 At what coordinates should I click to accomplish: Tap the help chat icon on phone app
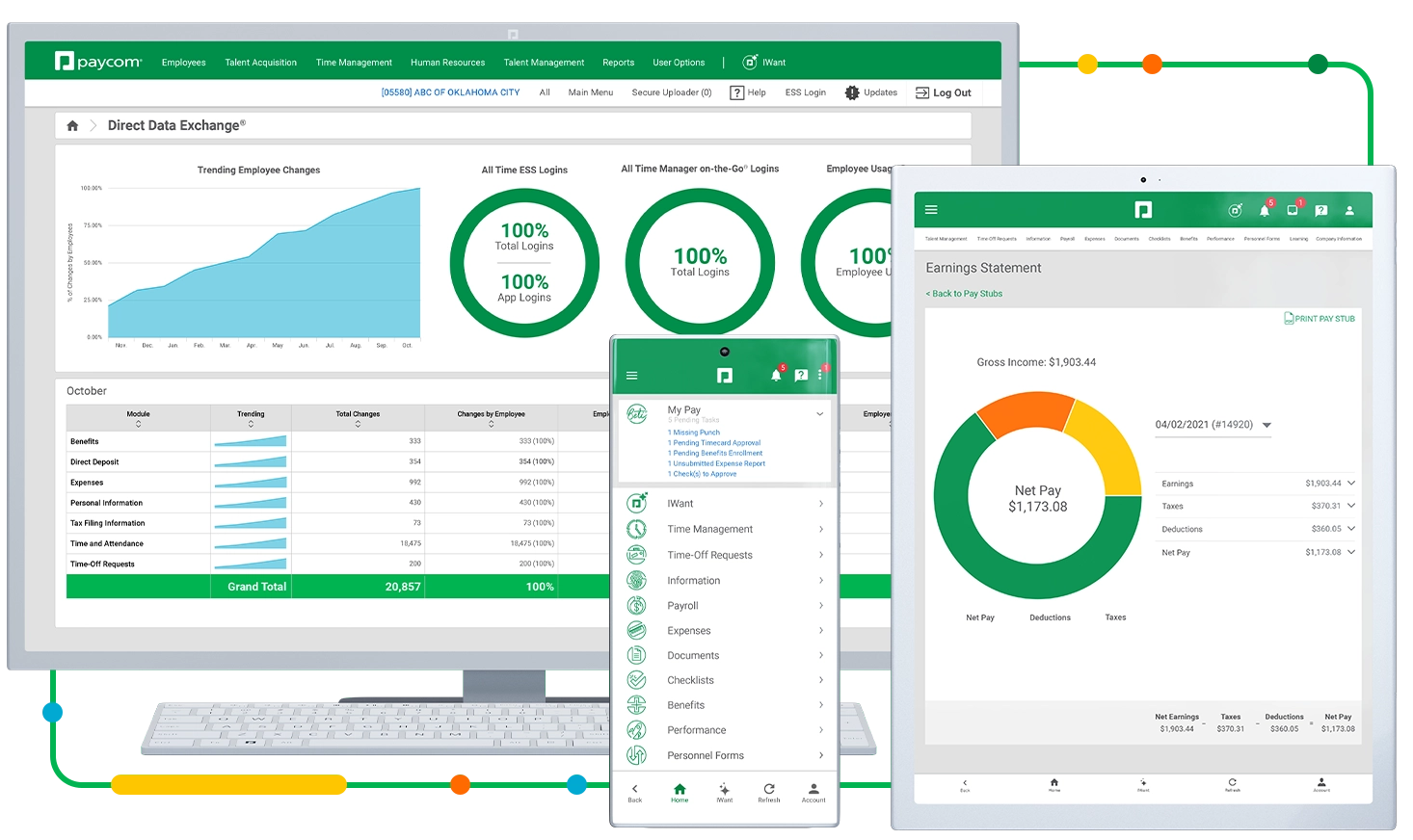point(801,376)
